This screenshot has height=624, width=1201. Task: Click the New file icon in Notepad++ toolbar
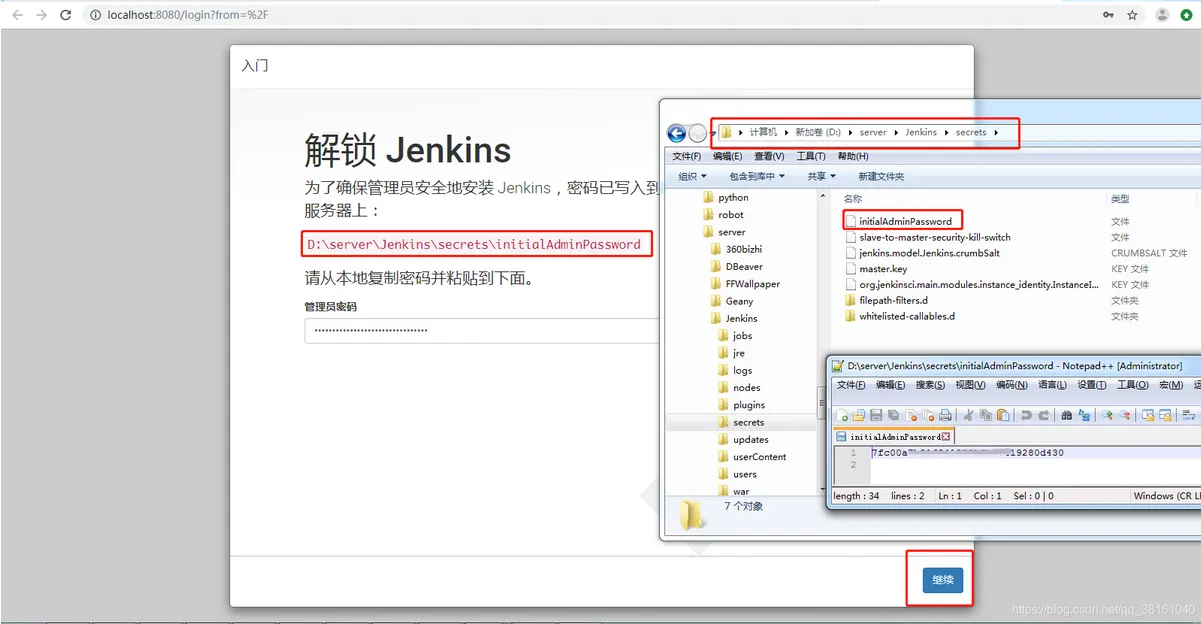pos(843,415)
